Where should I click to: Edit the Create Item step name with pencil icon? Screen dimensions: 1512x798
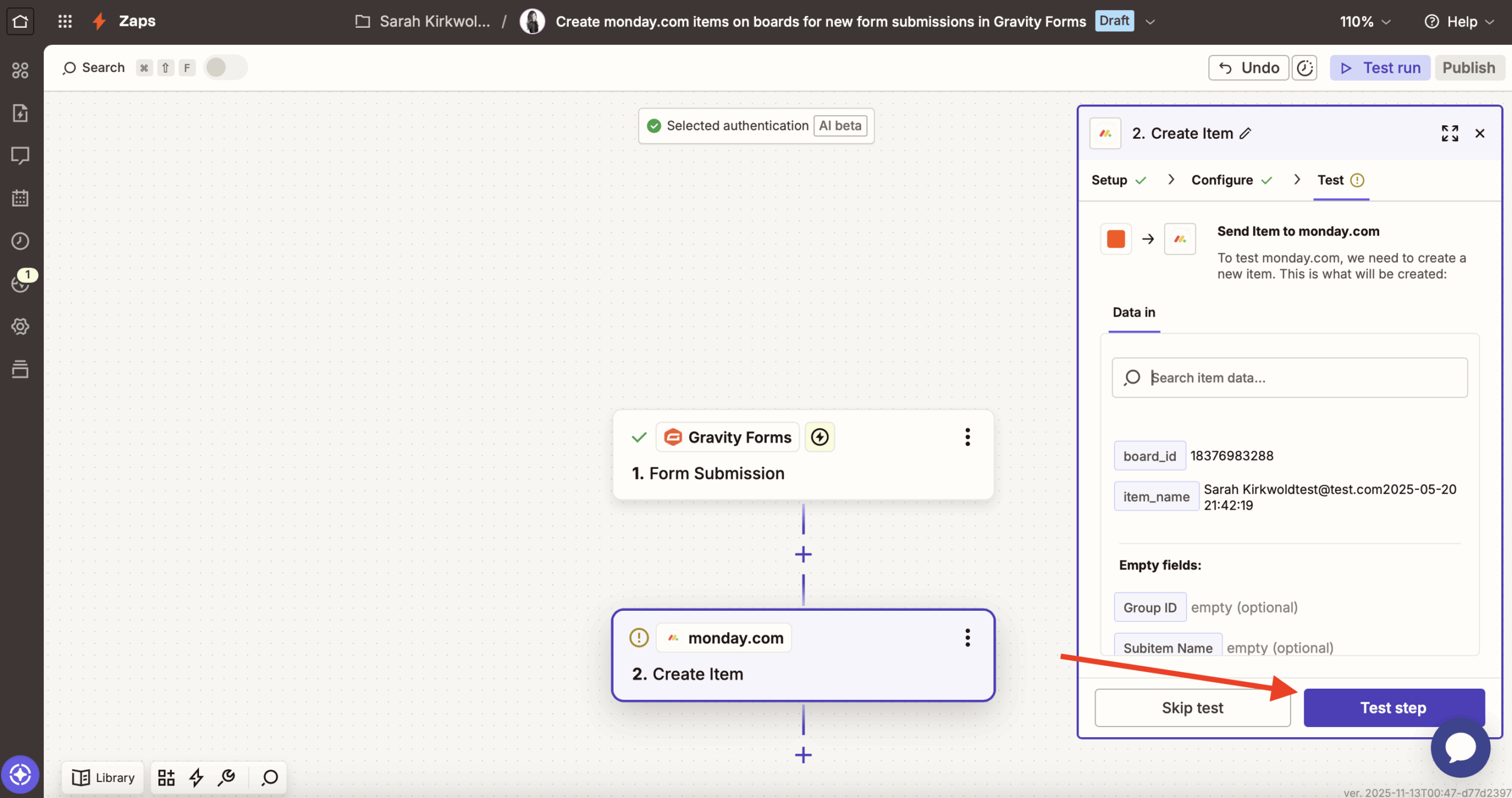click(1245, 133)
